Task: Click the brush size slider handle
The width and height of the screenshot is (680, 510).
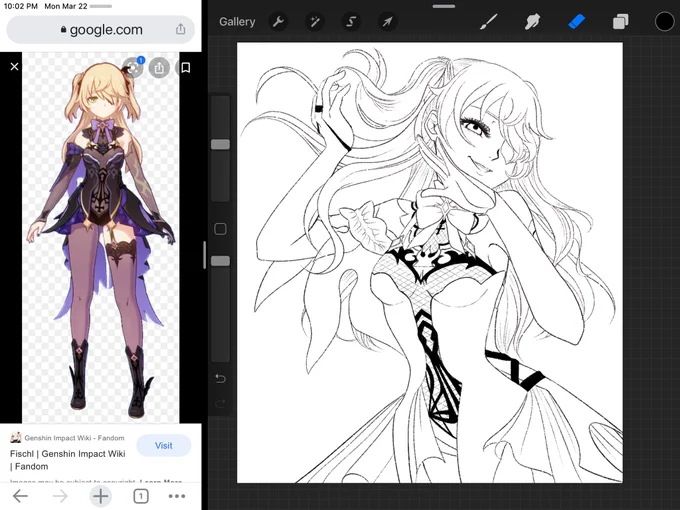Action: (x=220, y=144)
